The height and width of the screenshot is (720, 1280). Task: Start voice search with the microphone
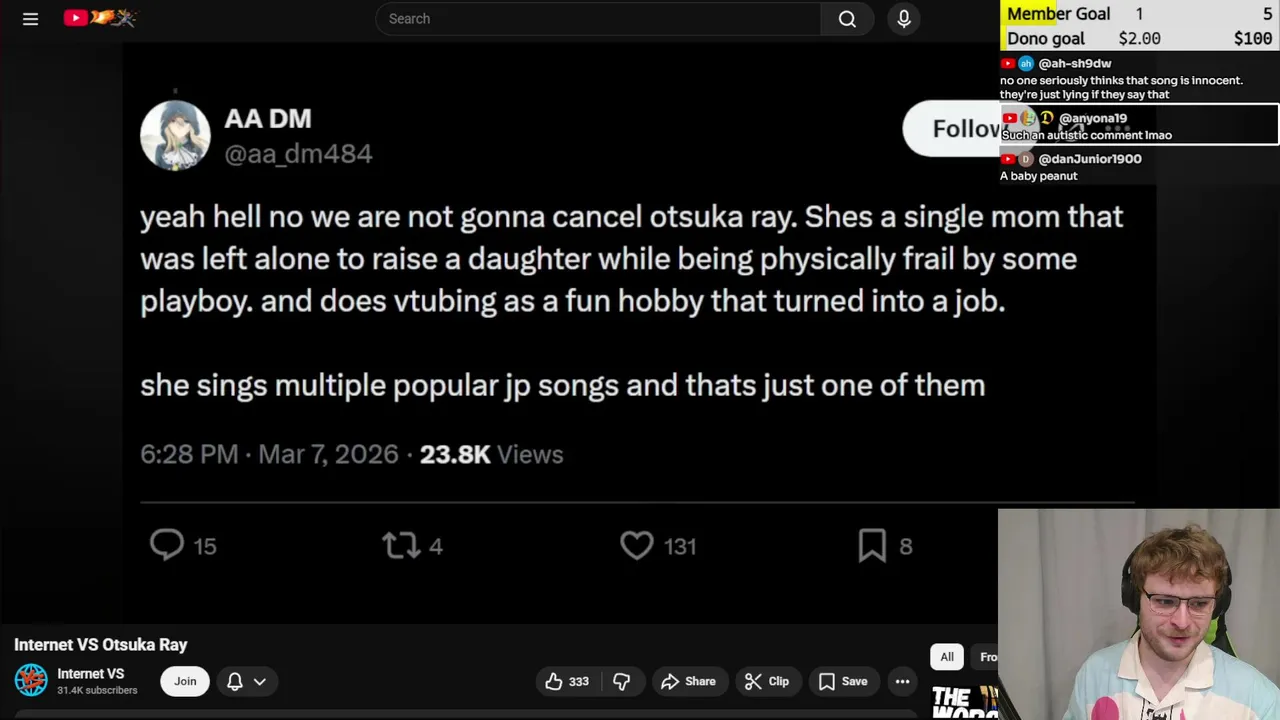(904, 19)
